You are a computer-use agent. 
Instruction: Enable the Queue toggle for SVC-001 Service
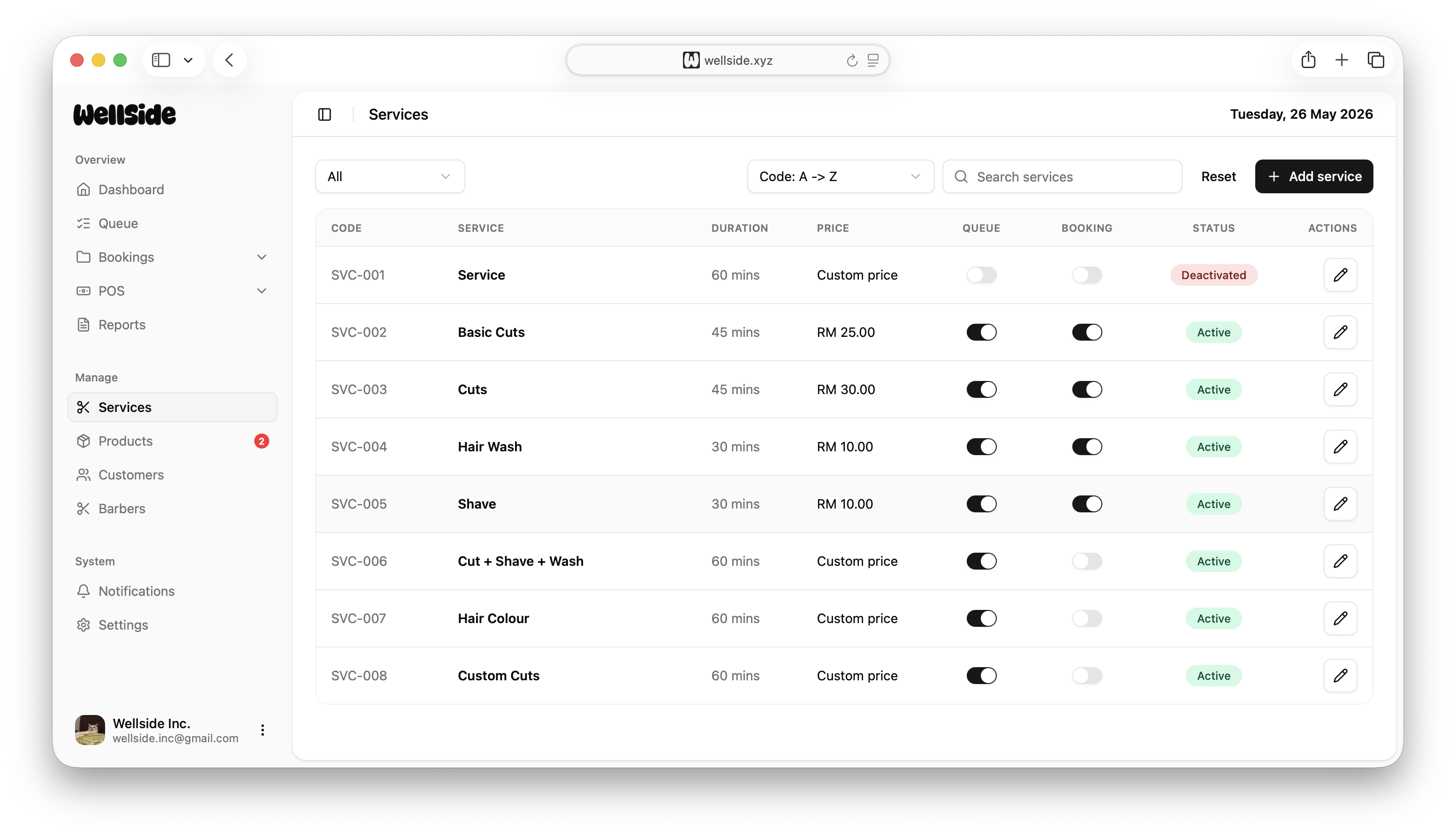point(981,275)
